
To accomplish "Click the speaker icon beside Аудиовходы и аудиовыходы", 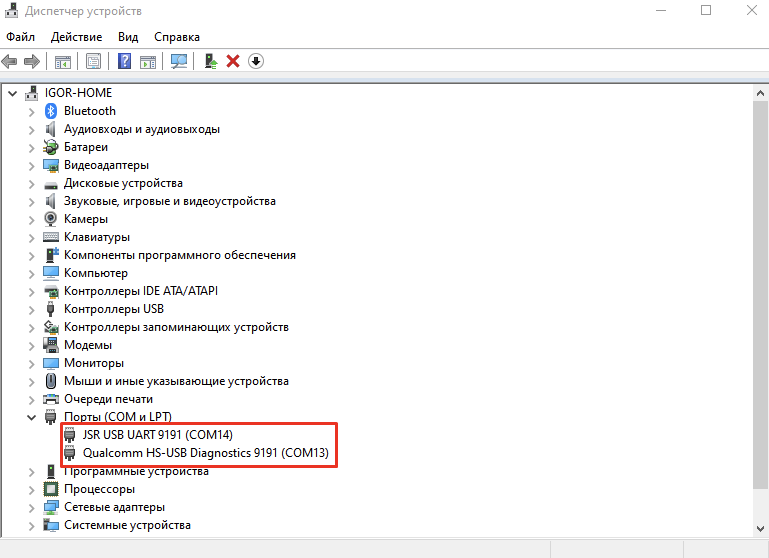I will [x=51, y=129].
